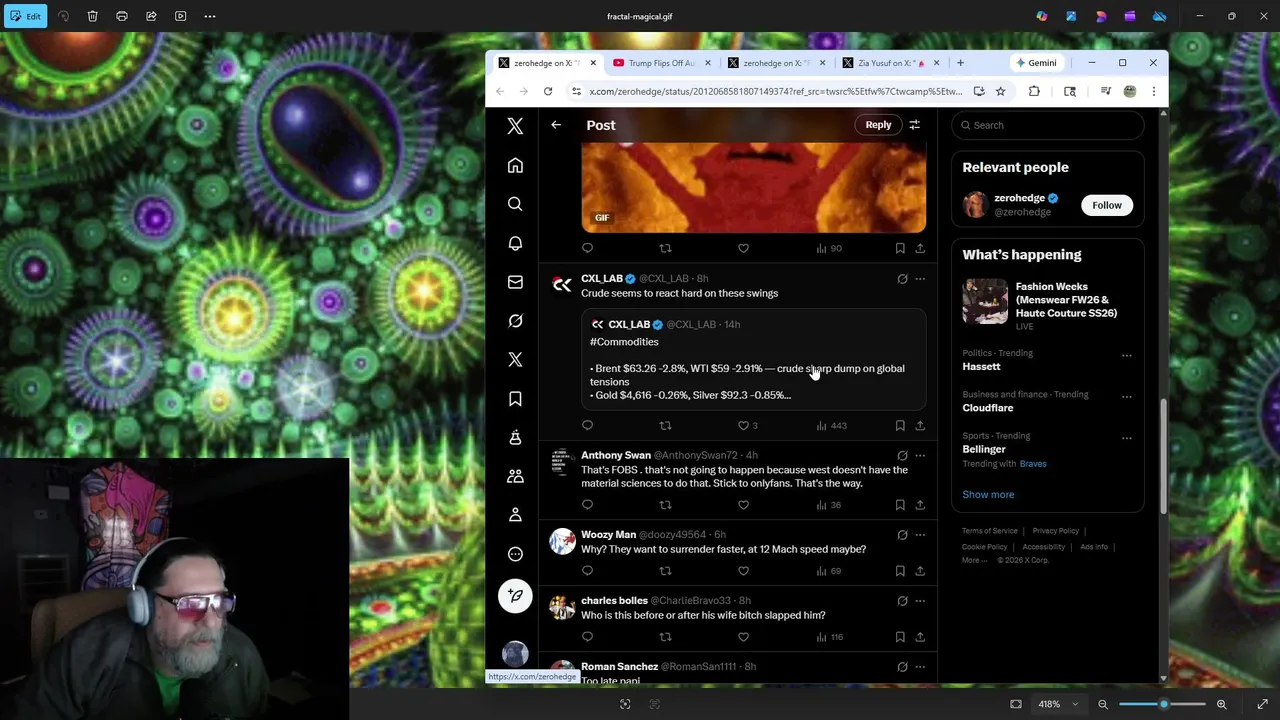This screenshot has height=720, width=1280.
Task: Start slideshow with the play icon
Action: pyautogui.click(x=181, y=16)
